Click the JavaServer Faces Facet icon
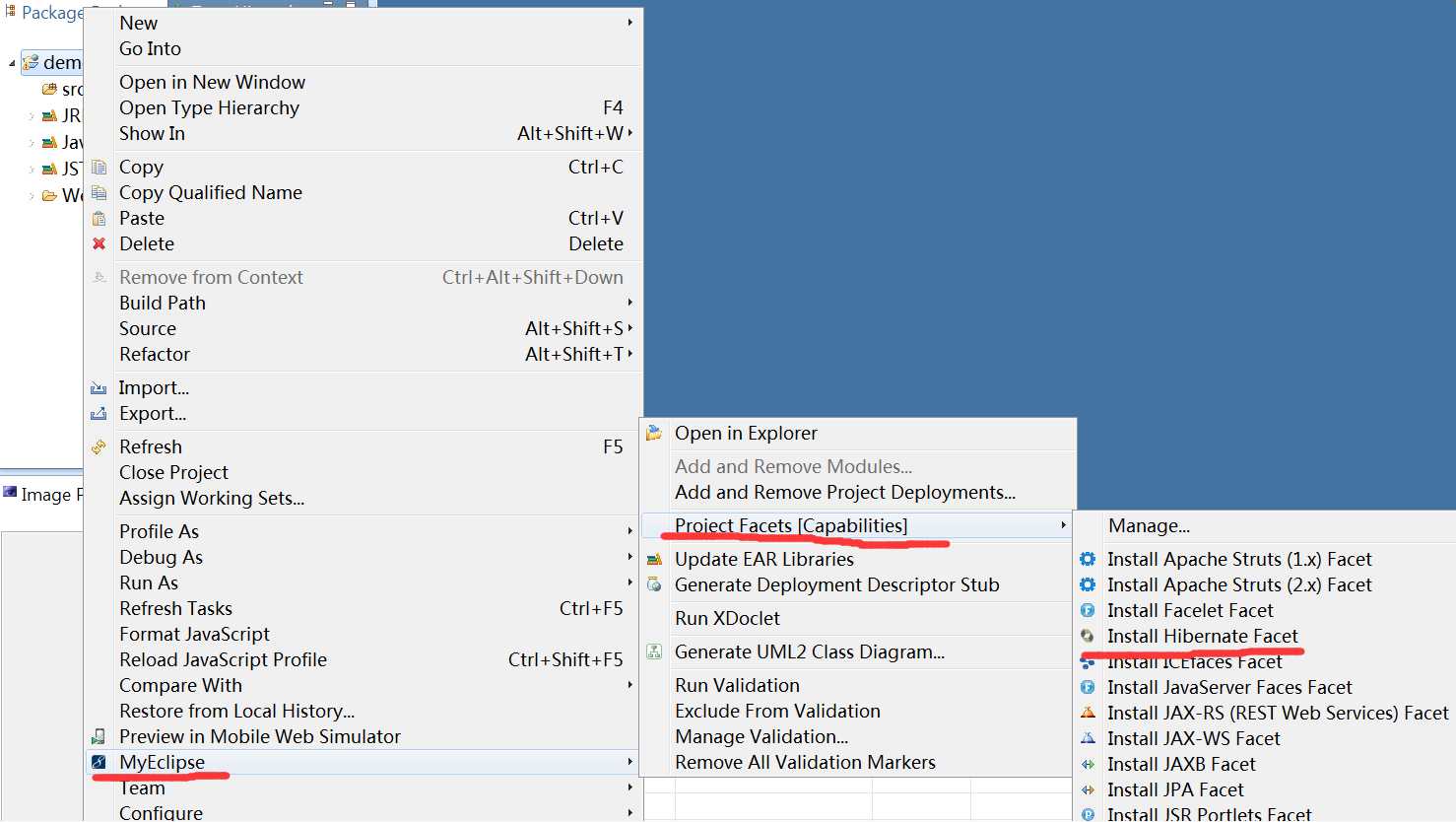This screenshot has width=1456, height=822. click(1088, 687)
